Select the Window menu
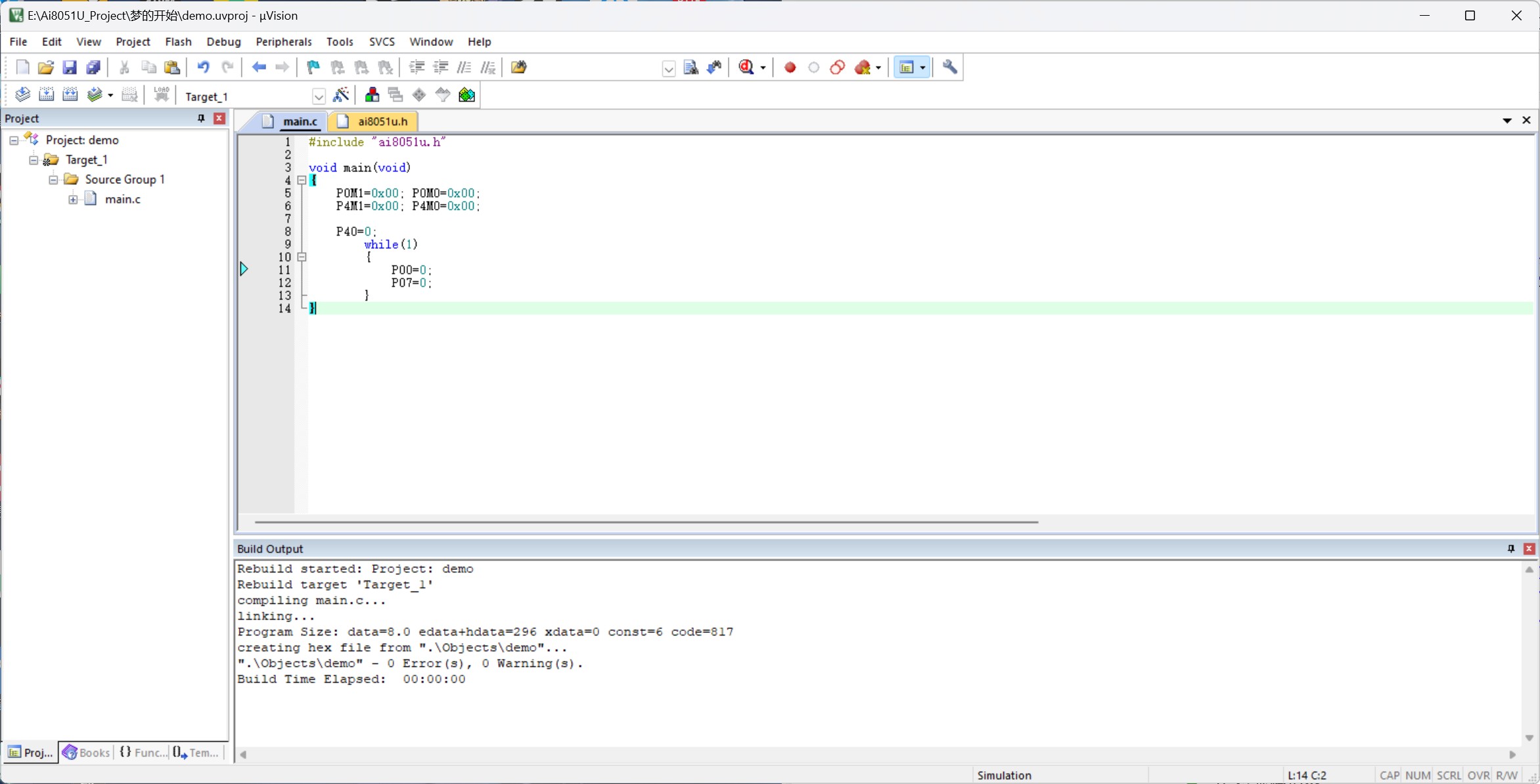Viewport: 1540px width, 784px height. point(431,41)
